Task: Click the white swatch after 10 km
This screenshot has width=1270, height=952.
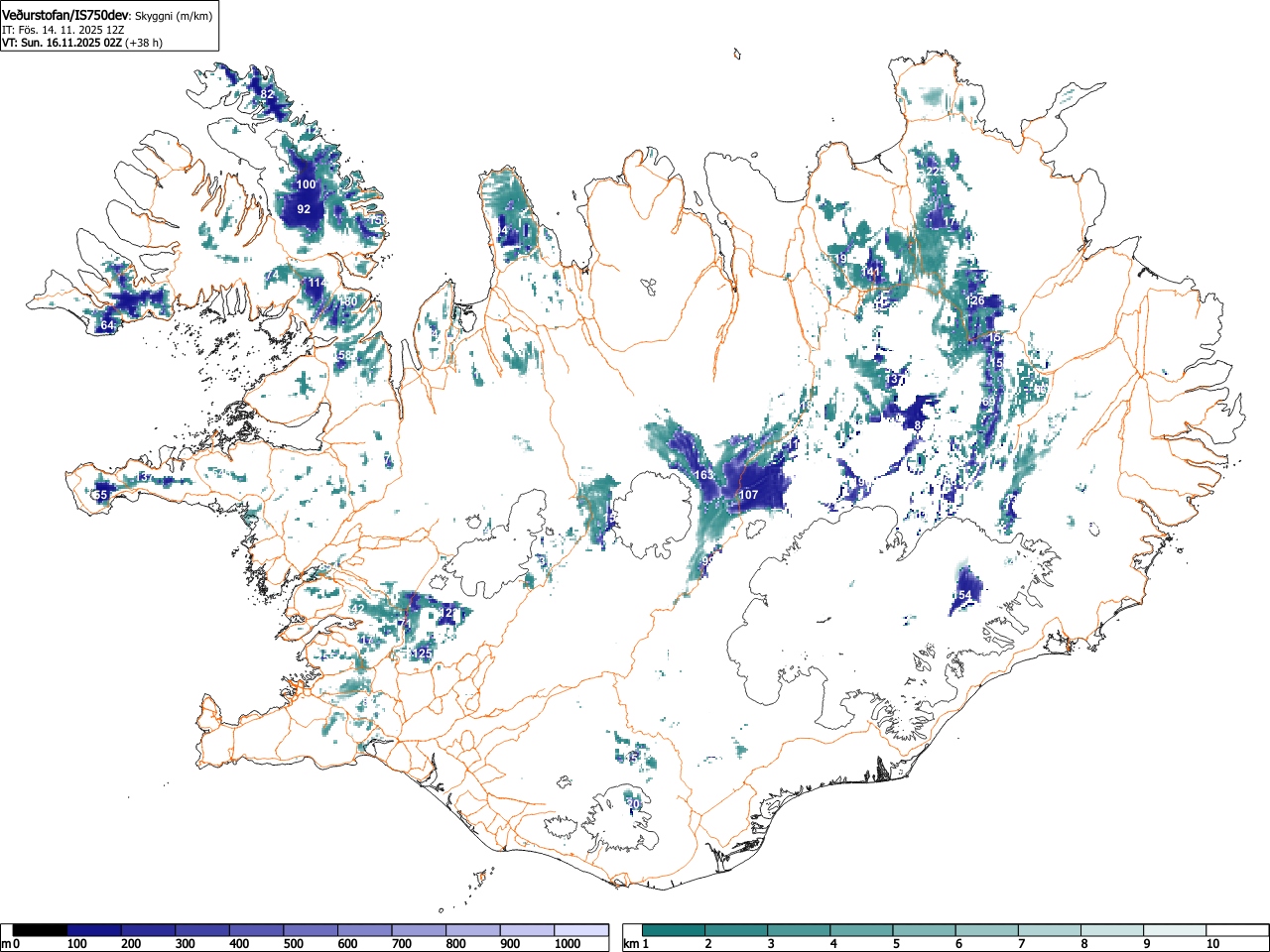Action: (1237, 930)
